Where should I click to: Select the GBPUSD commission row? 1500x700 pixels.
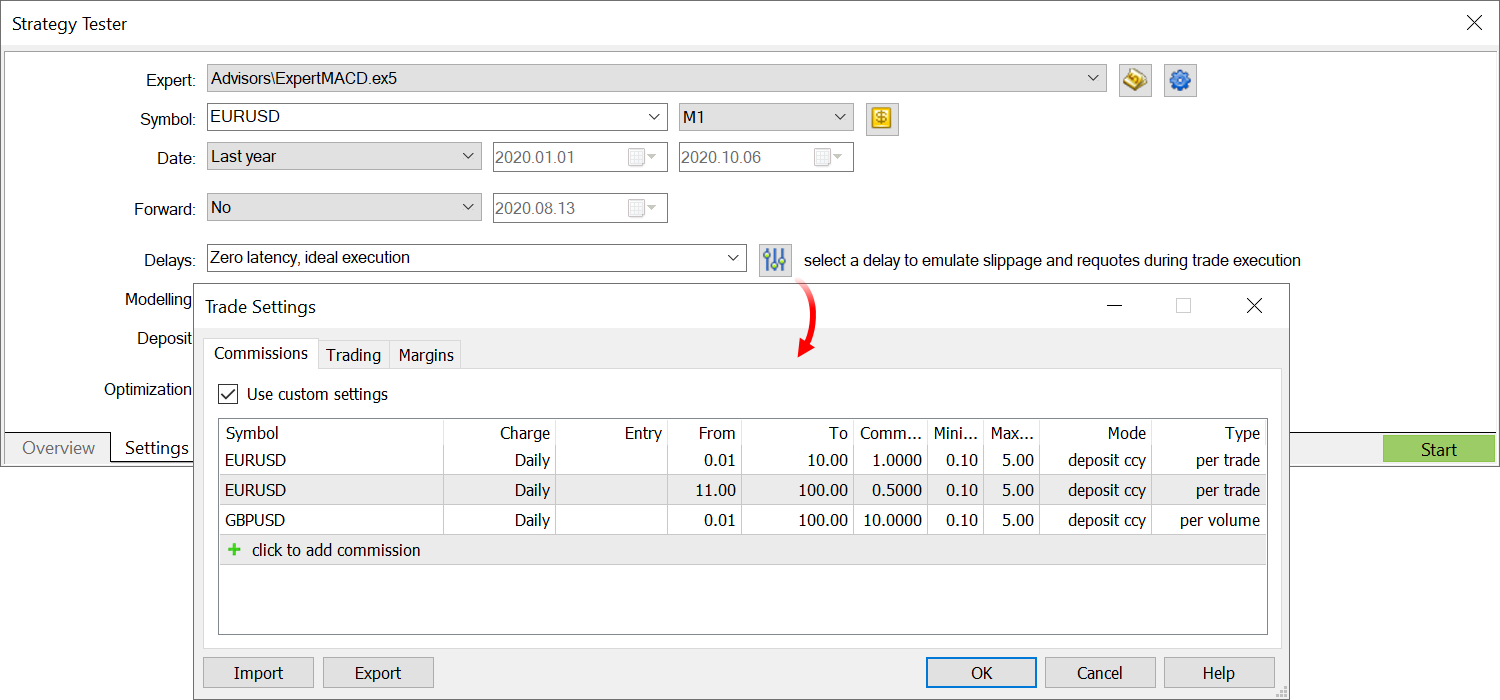(x=600, y=520)
